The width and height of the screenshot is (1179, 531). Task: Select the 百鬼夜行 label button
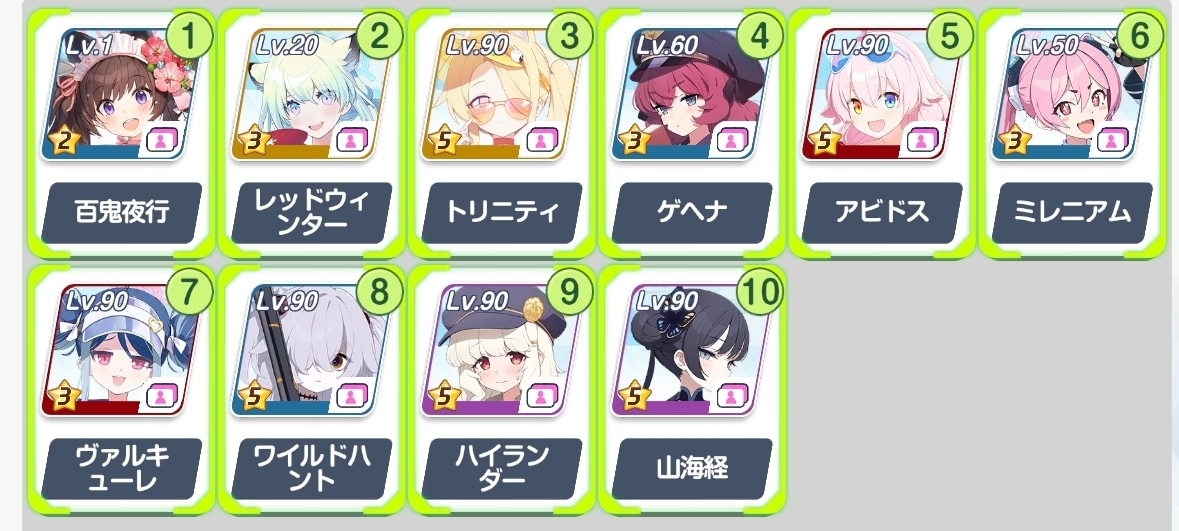(122, 213)
